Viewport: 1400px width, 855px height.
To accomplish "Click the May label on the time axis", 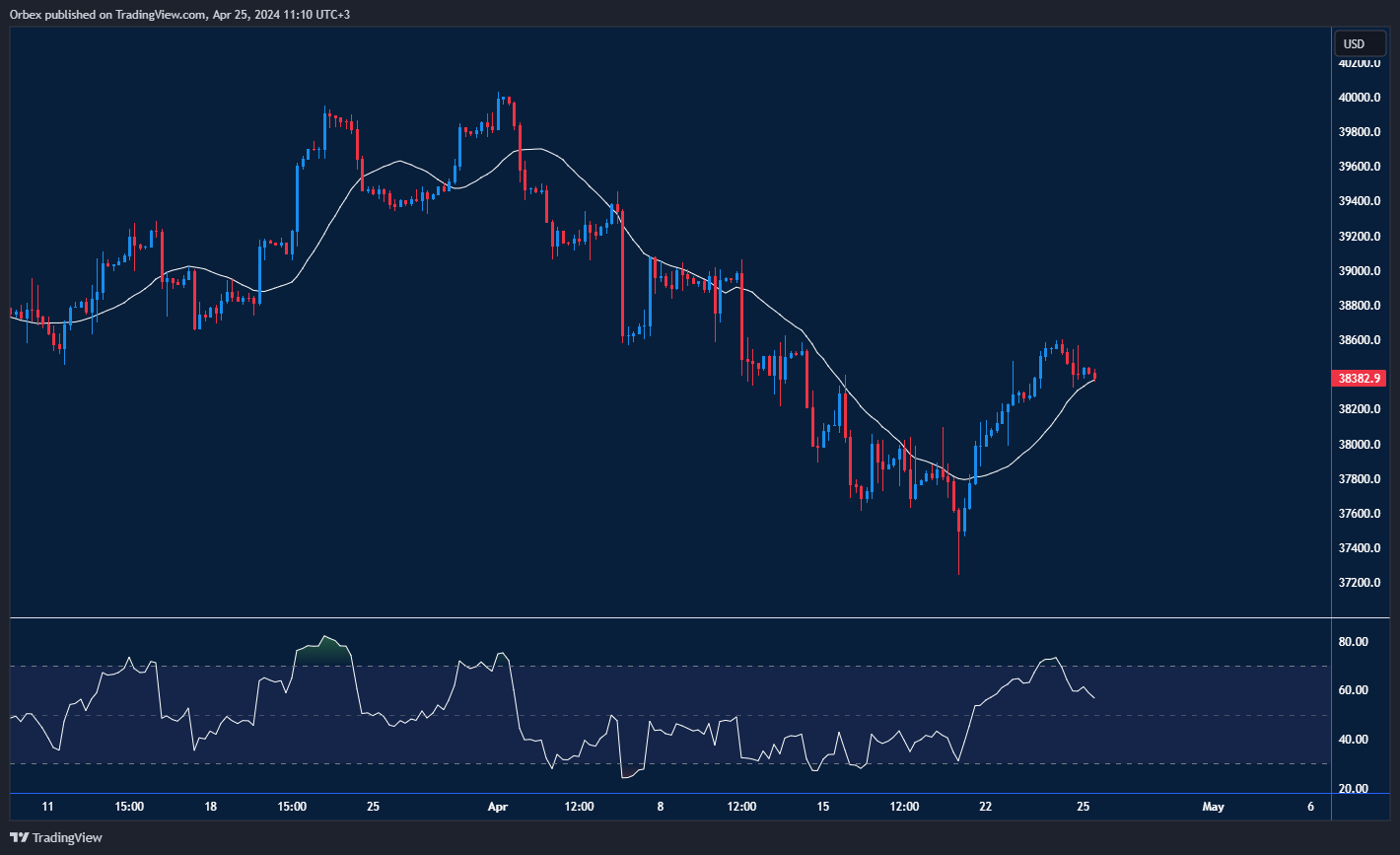I will click(1213, 806).
